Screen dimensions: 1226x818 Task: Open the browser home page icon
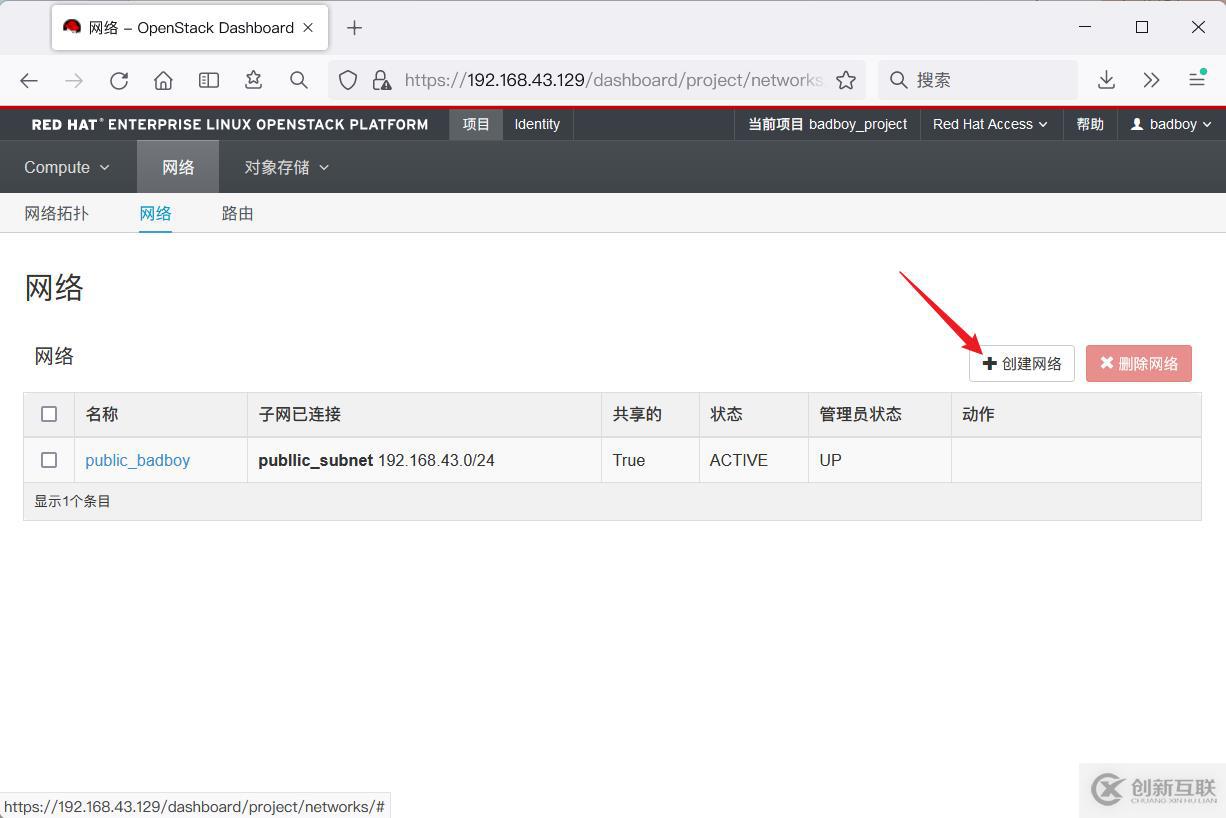coord(164,80)
